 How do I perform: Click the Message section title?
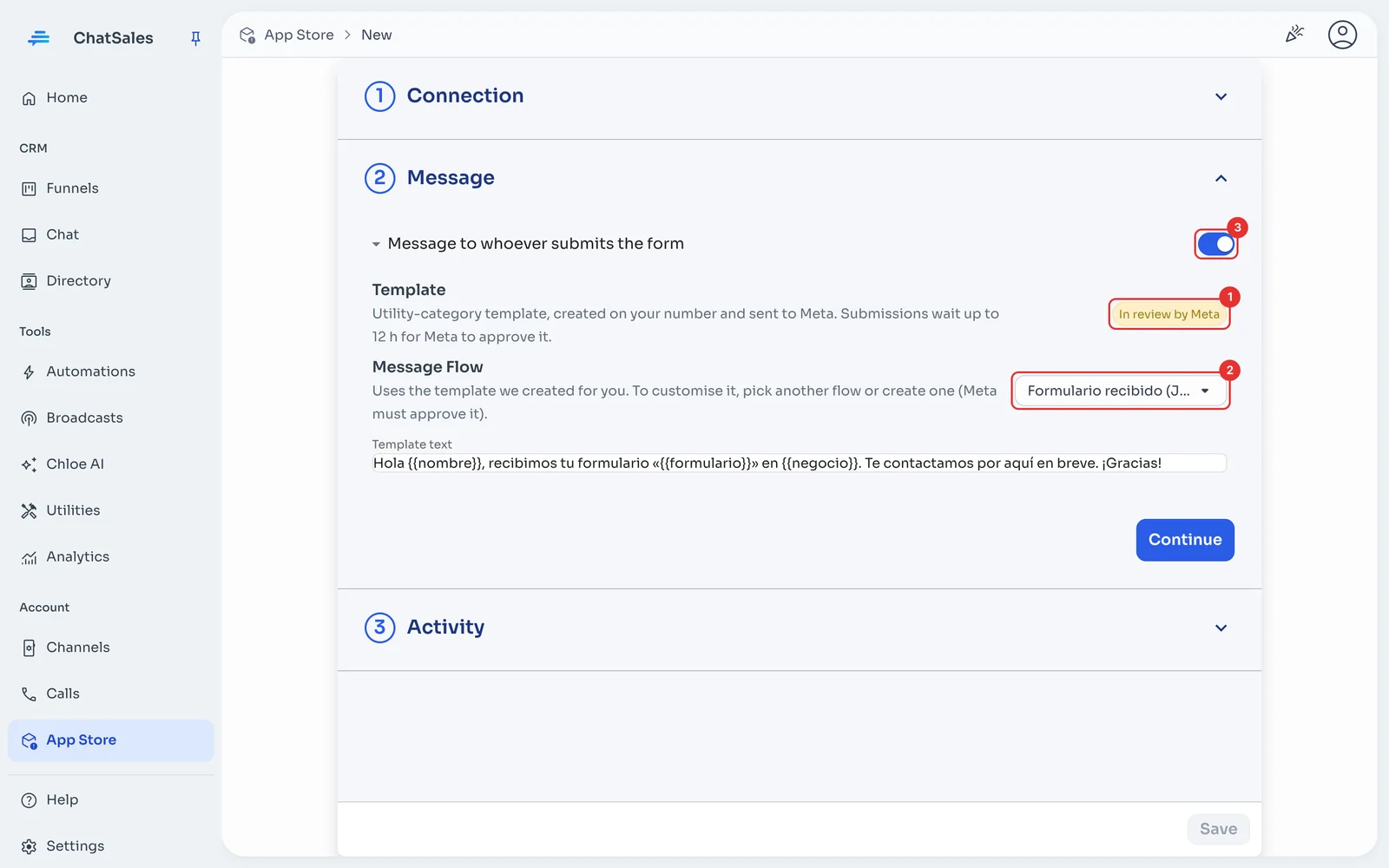pyautogui.click(x=451, y=178)
